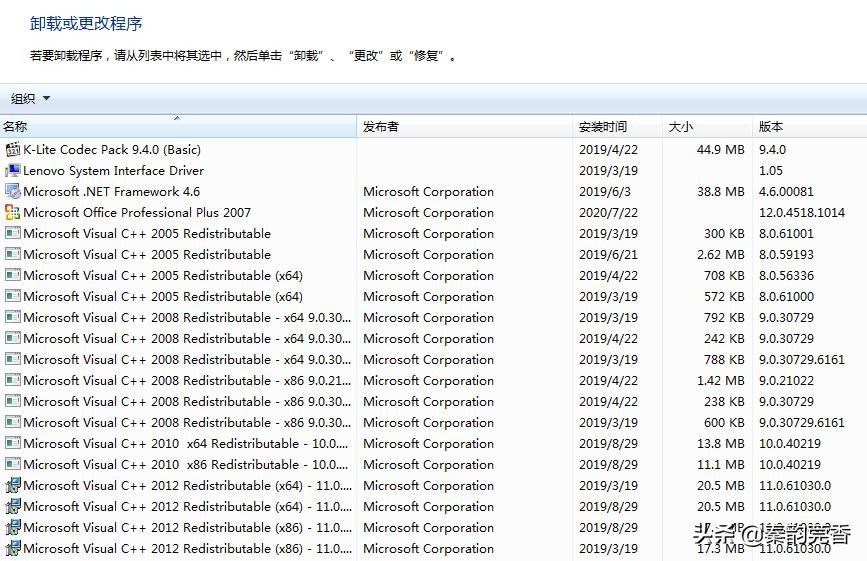Select the 'Lenovo System Interface Driver' entry name
The width and height of the screenshot is (867, 561).
point(113,170)
